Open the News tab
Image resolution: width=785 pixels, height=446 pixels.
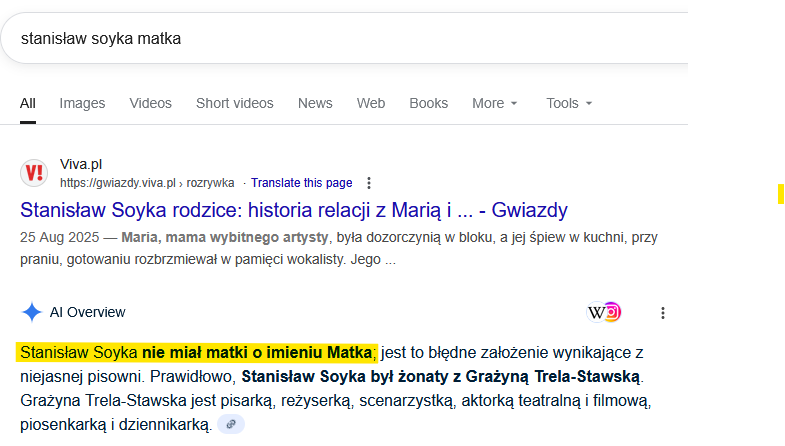(315, 103)
